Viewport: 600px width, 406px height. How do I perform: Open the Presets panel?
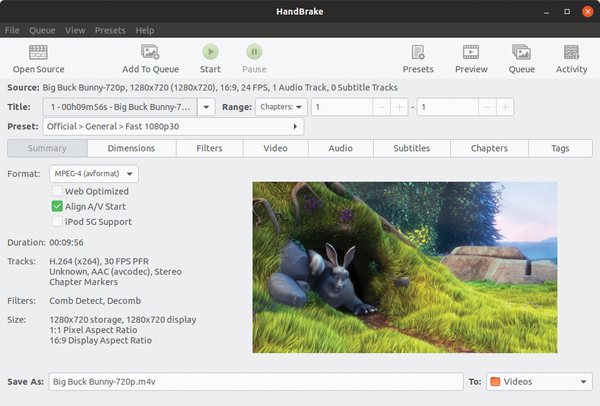point(418,59)
